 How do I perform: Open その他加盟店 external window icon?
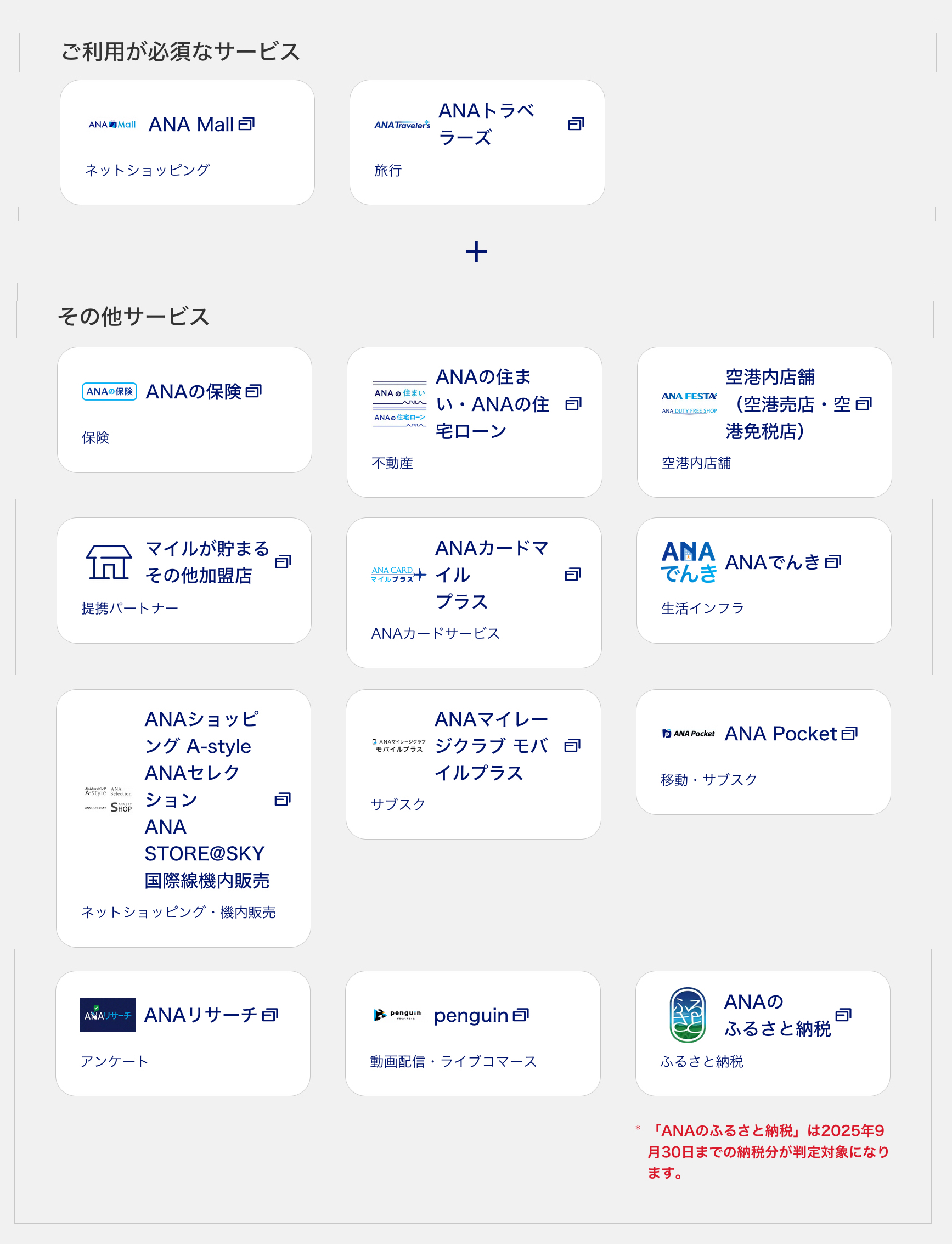pos(283,562)
